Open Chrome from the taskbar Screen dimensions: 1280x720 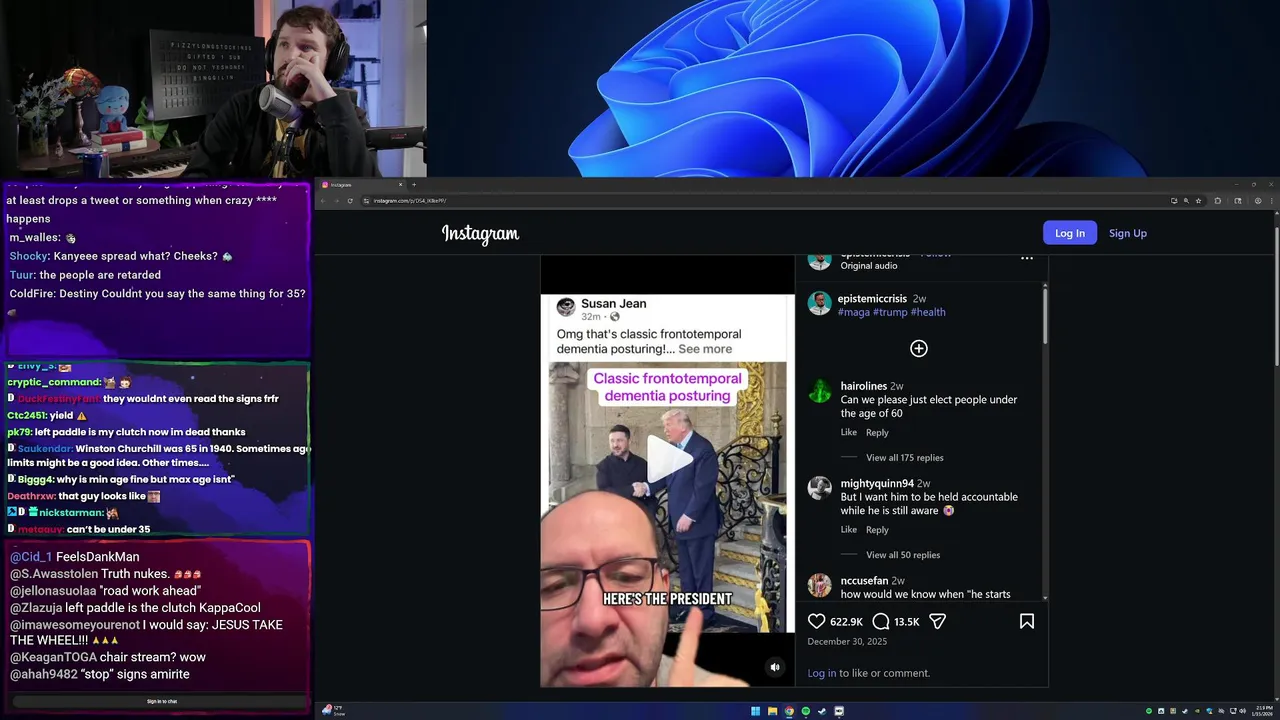pyautogui.click(x=789, y=711)
